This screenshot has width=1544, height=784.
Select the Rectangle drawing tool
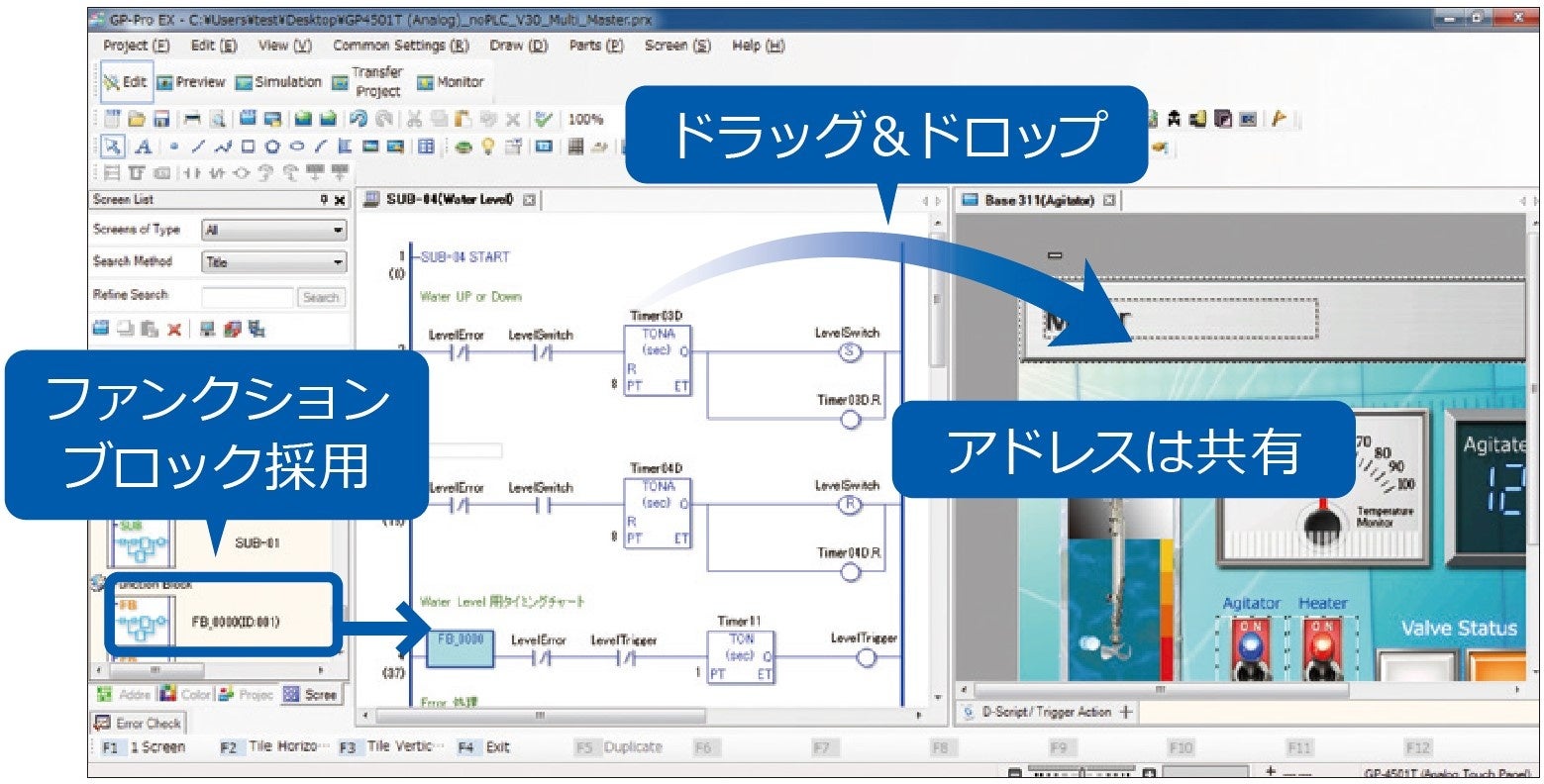click(x=248, y=147)
